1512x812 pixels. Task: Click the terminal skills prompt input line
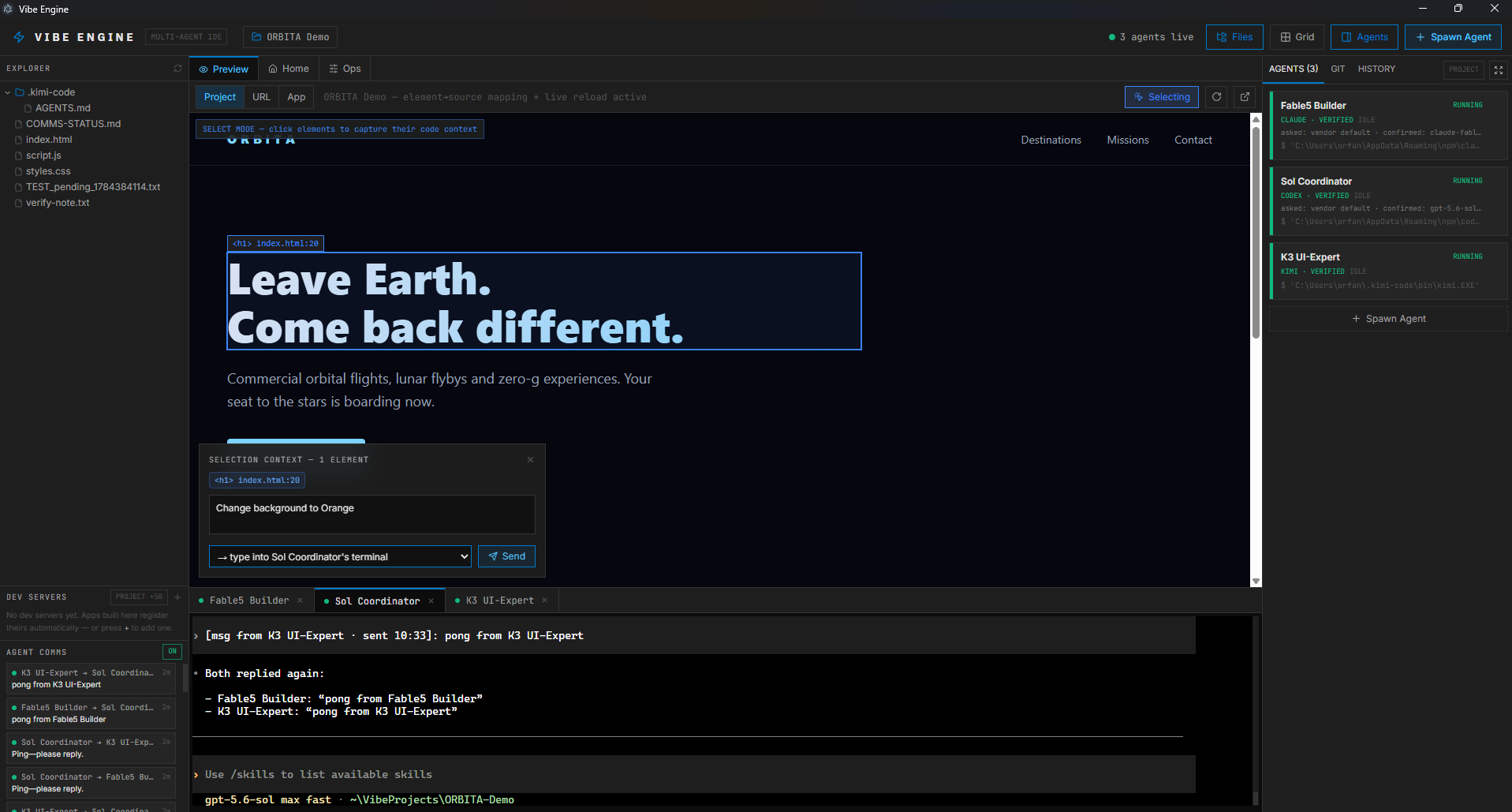694,774
